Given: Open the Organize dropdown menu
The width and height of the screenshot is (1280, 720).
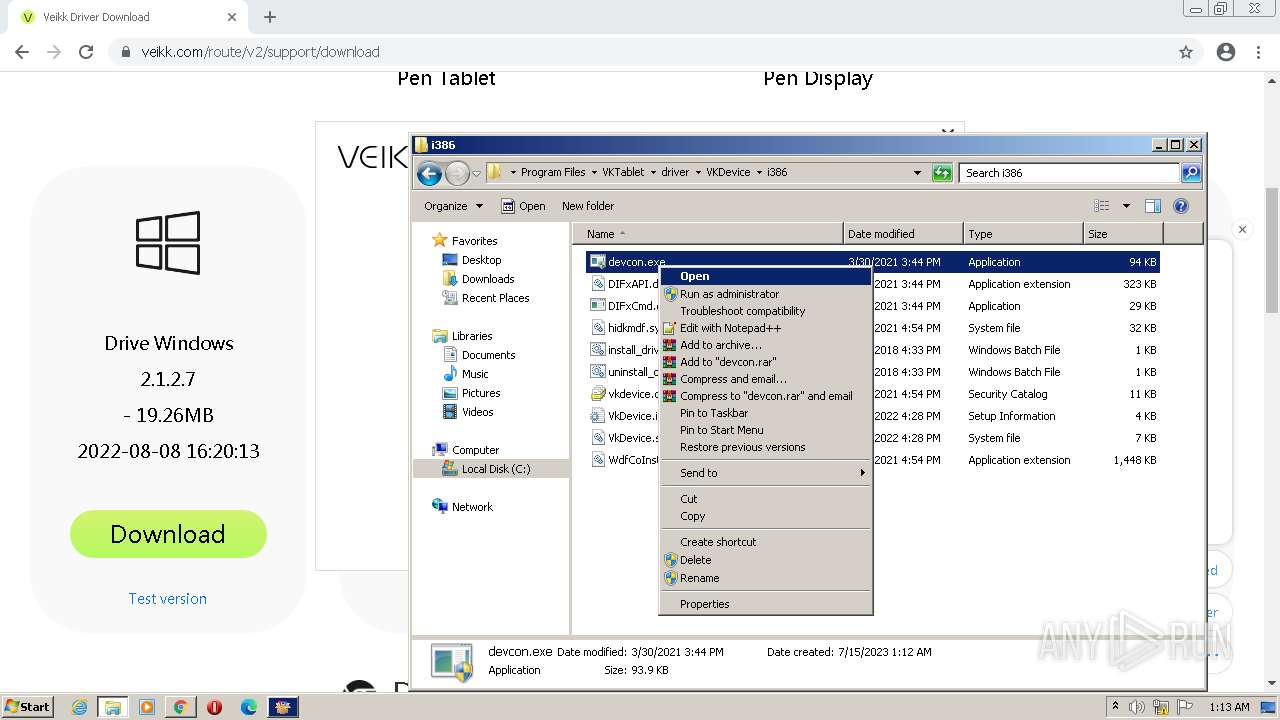Looking at the screenshot, I should click(x=453, y=206).
